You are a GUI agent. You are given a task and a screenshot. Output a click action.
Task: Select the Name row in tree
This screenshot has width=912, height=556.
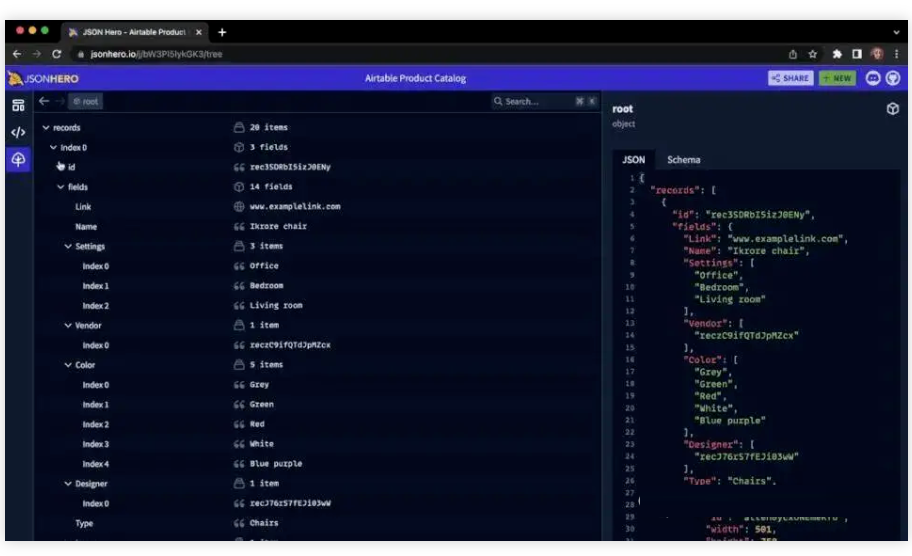coord(86,227)
